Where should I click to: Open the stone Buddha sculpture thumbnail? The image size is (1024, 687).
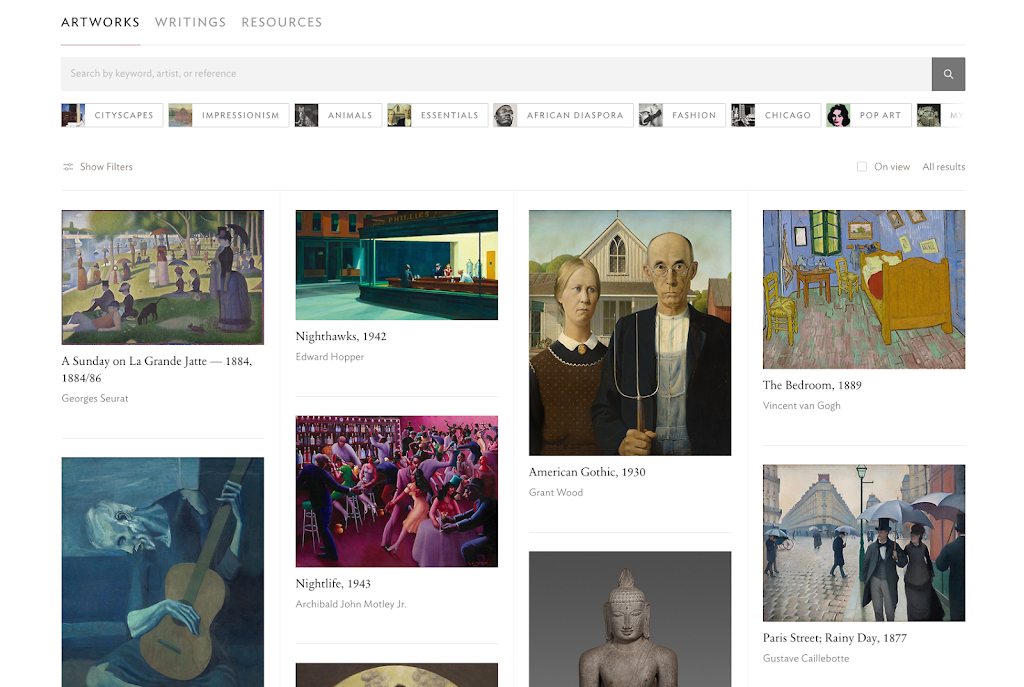pyautogui.click(x=630, y=619)
